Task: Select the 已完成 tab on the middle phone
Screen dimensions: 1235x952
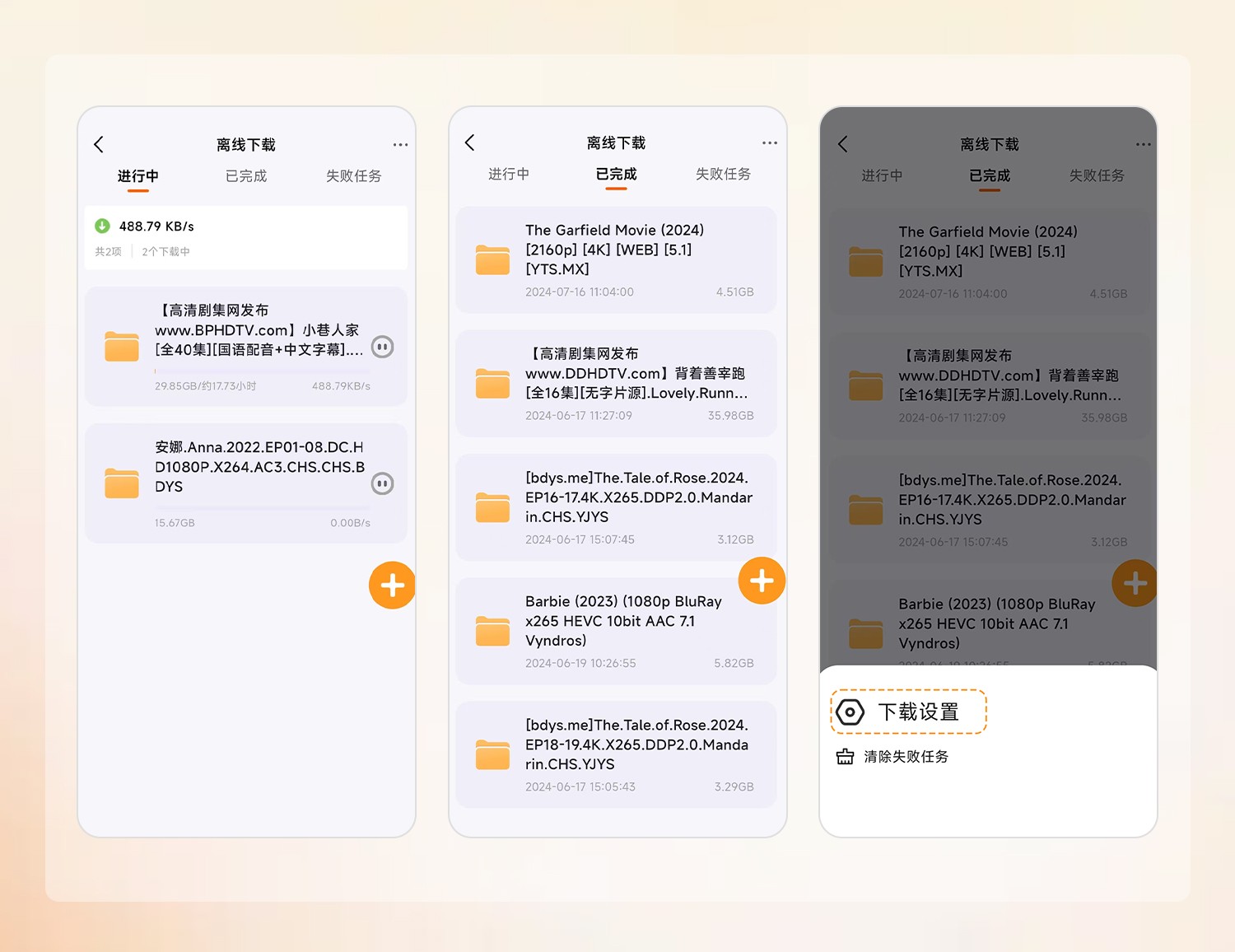Action: tap(616, 175)
